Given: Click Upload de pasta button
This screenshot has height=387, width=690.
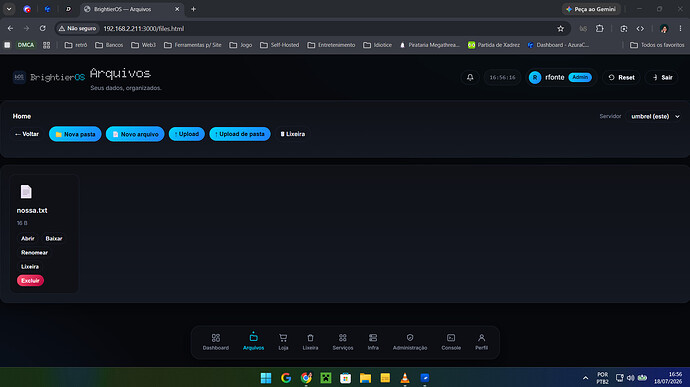Looking at the screenshot, I should click(240, 134).
